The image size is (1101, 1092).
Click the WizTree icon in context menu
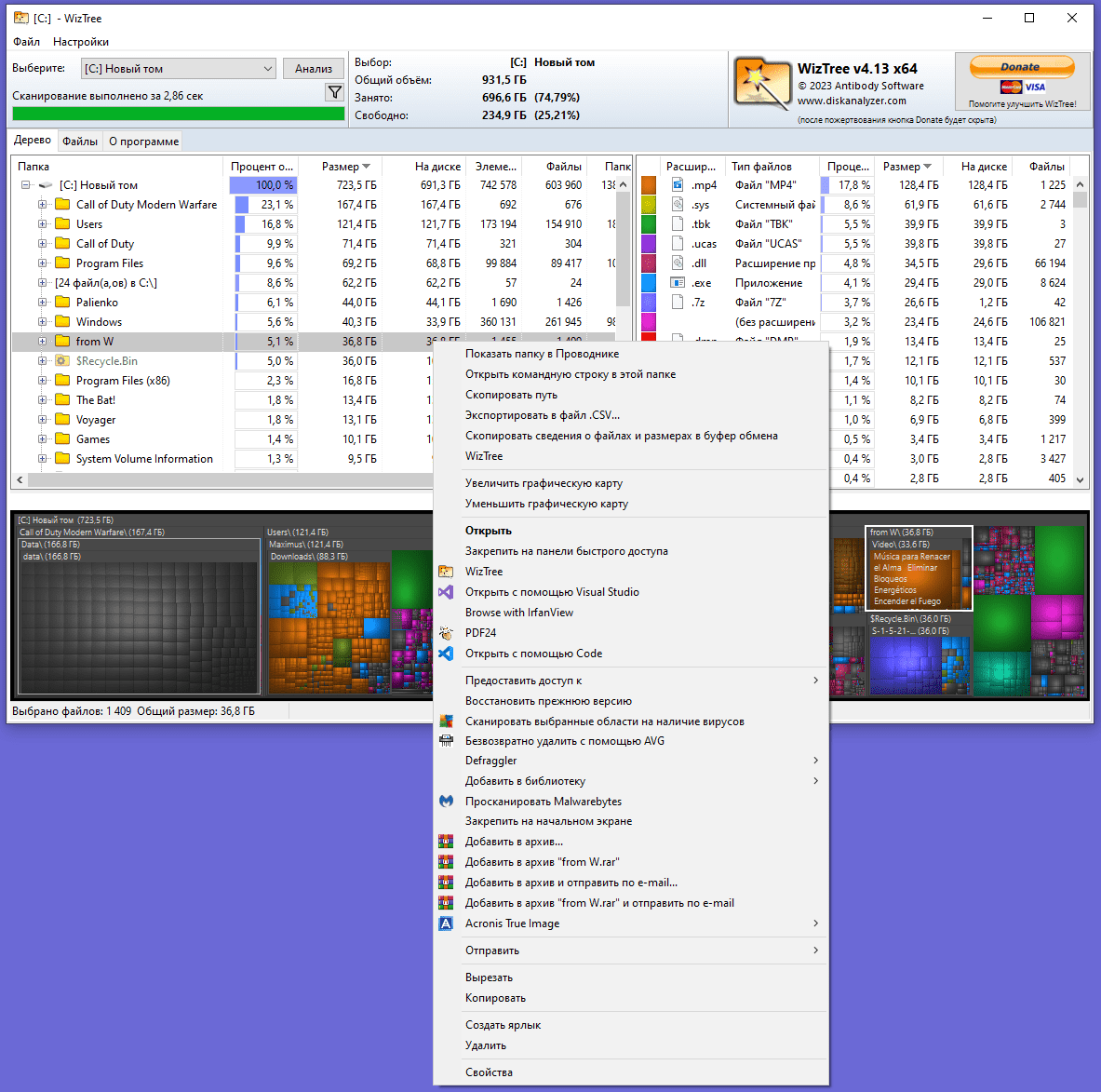pyautogui.click(x=446, y=572)
